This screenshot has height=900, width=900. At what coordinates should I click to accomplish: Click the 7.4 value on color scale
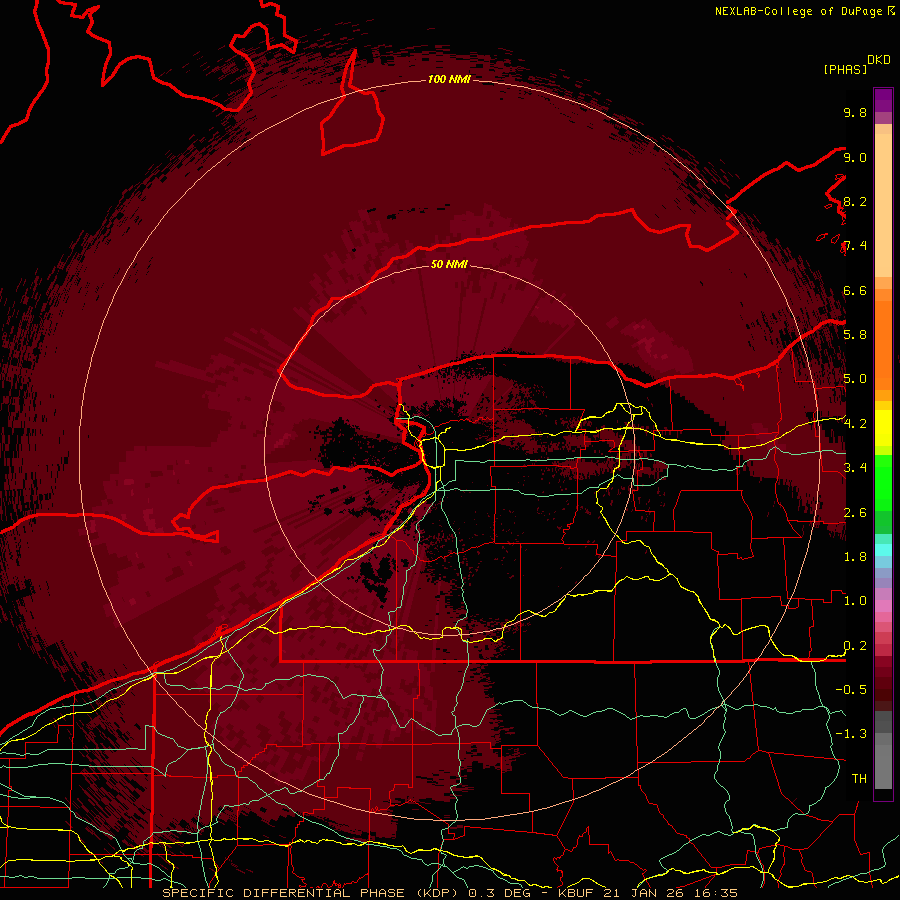coord(855,246)
